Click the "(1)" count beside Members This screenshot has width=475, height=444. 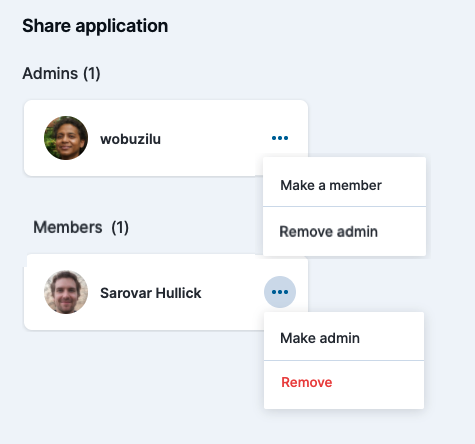pos(120,228)
